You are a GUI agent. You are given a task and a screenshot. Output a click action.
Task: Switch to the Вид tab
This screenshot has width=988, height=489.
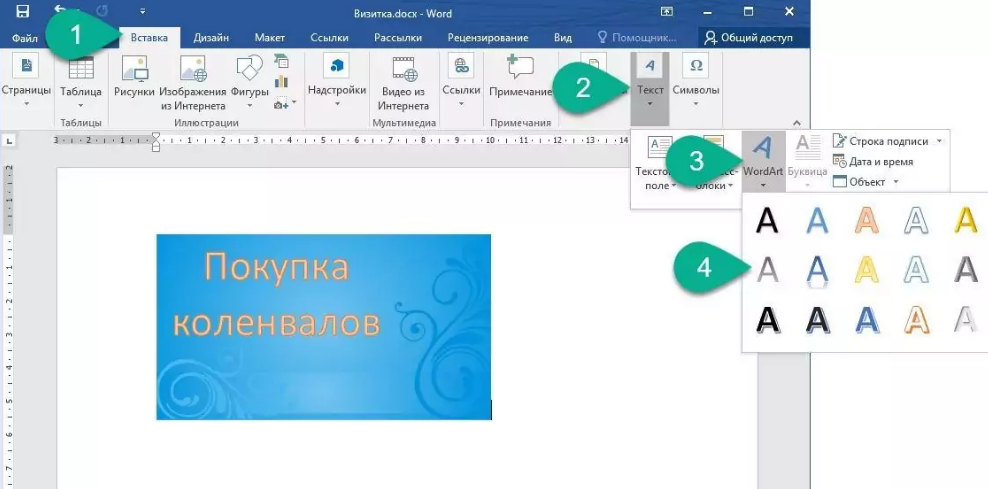[x=563, y=38]
